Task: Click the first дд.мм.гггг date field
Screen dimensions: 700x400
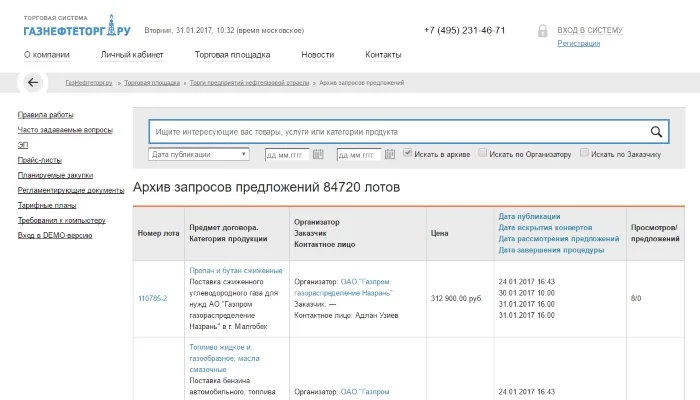Action: point(287,155)
